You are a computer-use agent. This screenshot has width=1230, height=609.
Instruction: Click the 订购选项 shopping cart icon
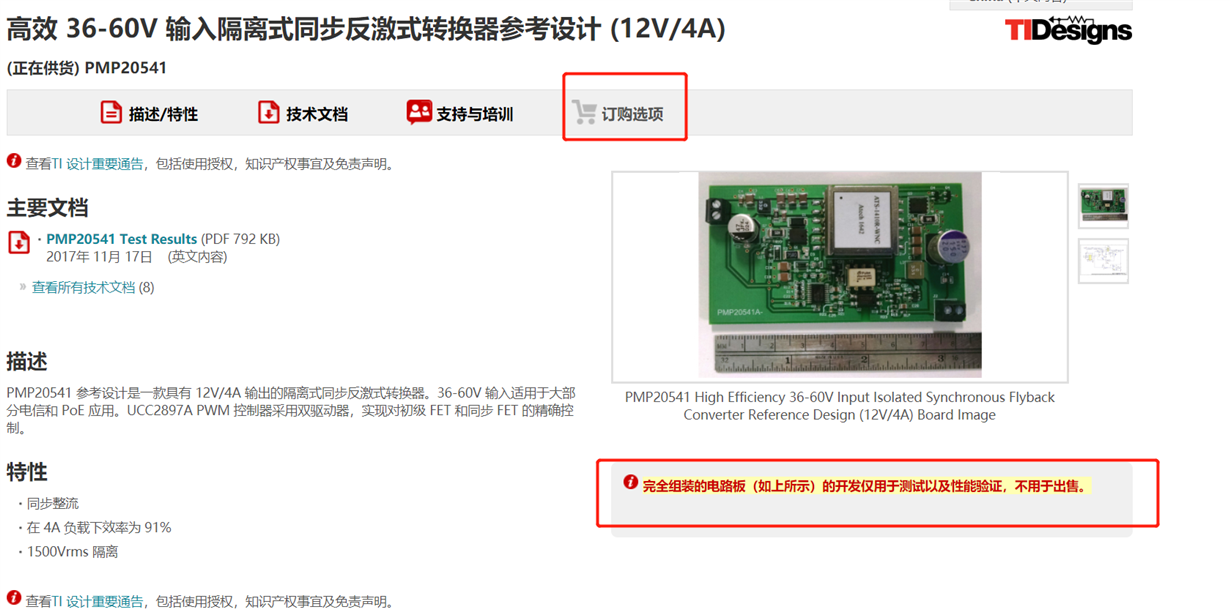point(584,112)
